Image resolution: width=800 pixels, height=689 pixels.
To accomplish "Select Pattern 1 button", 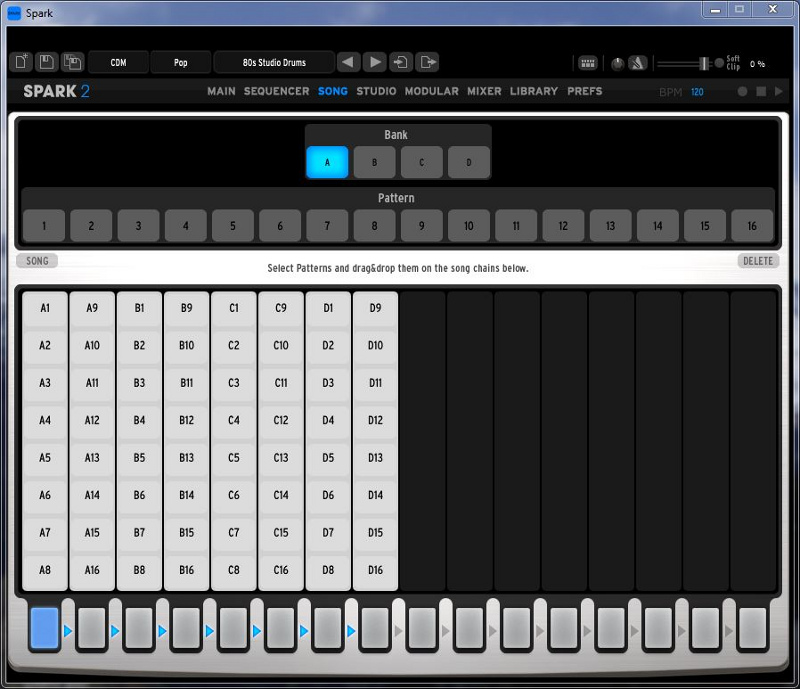I will pos(44,226).
